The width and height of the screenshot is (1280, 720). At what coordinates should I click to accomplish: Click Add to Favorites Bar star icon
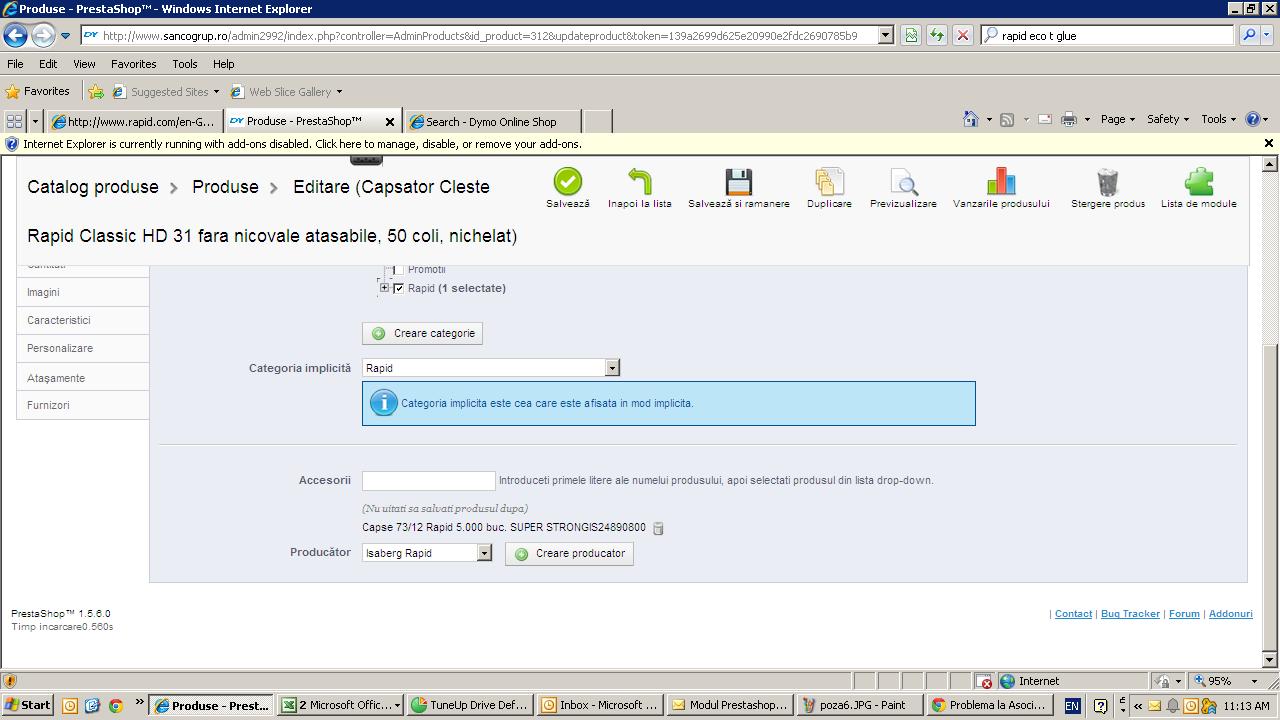point(96,91)
